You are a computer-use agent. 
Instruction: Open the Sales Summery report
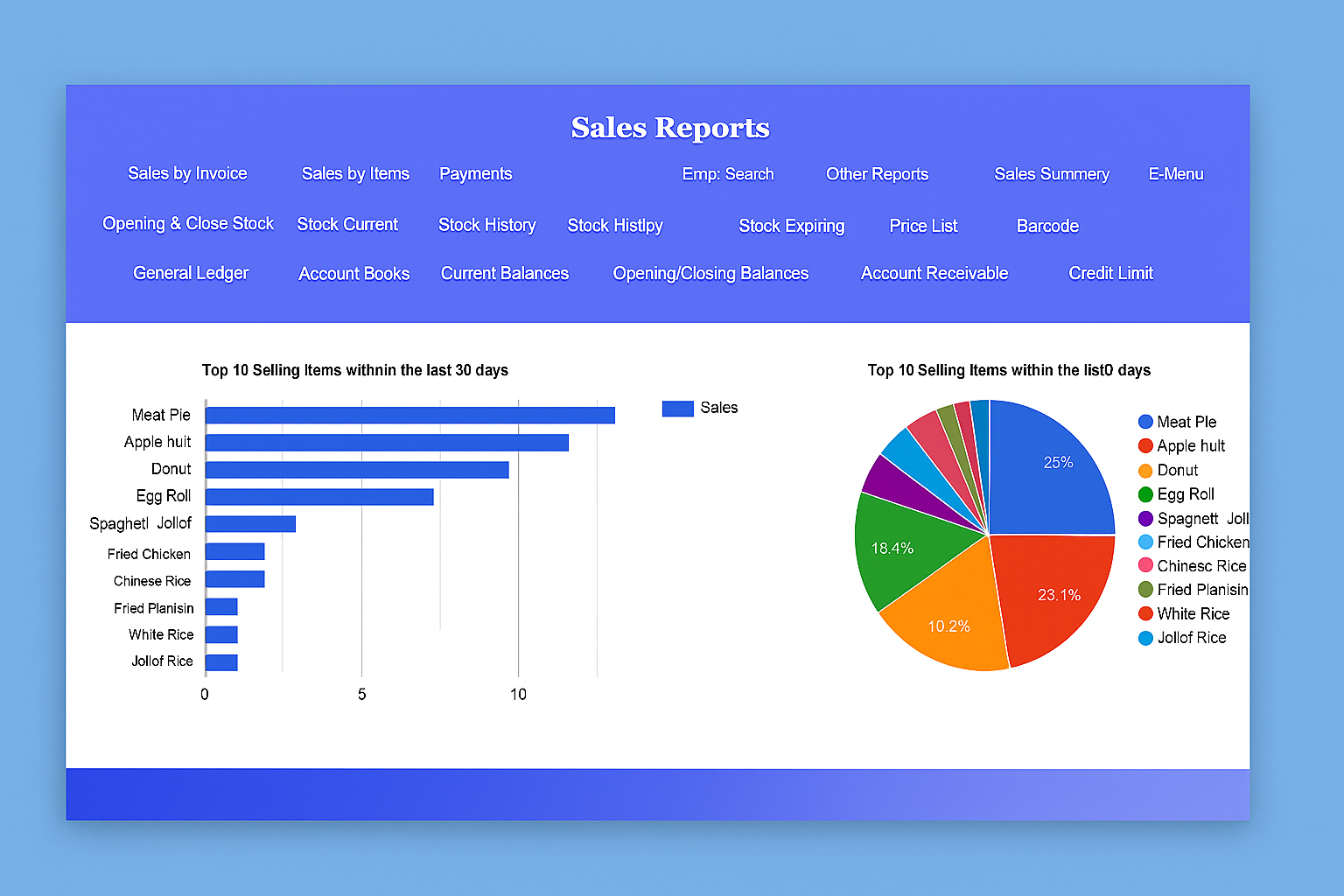(1051, 174)
